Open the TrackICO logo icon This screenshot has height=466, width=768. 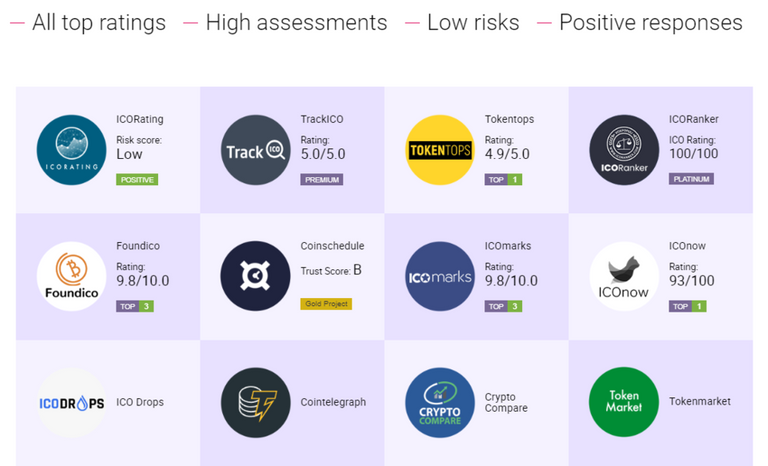(x=255, y=150)
